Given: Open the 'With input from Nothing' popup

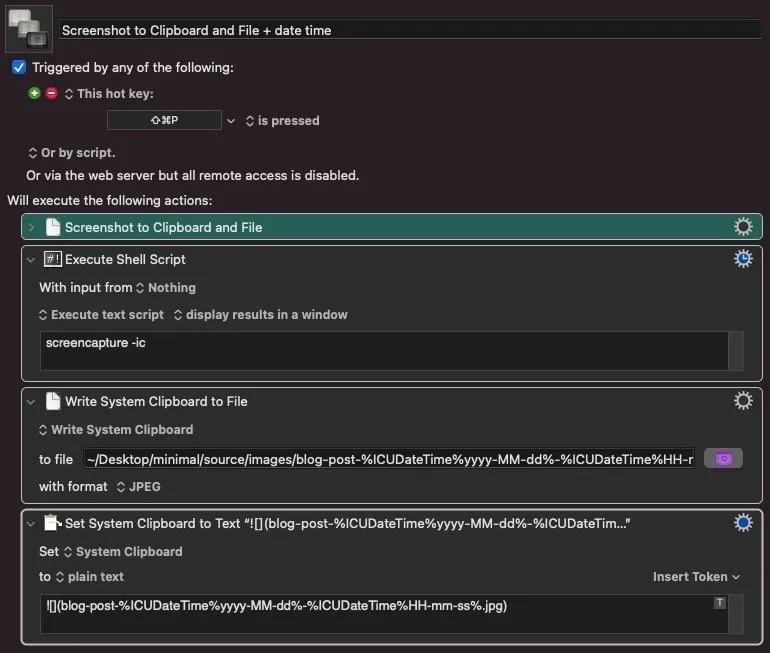Looking at the screenshot, I should pyautogui.click(x=166, y=288).
